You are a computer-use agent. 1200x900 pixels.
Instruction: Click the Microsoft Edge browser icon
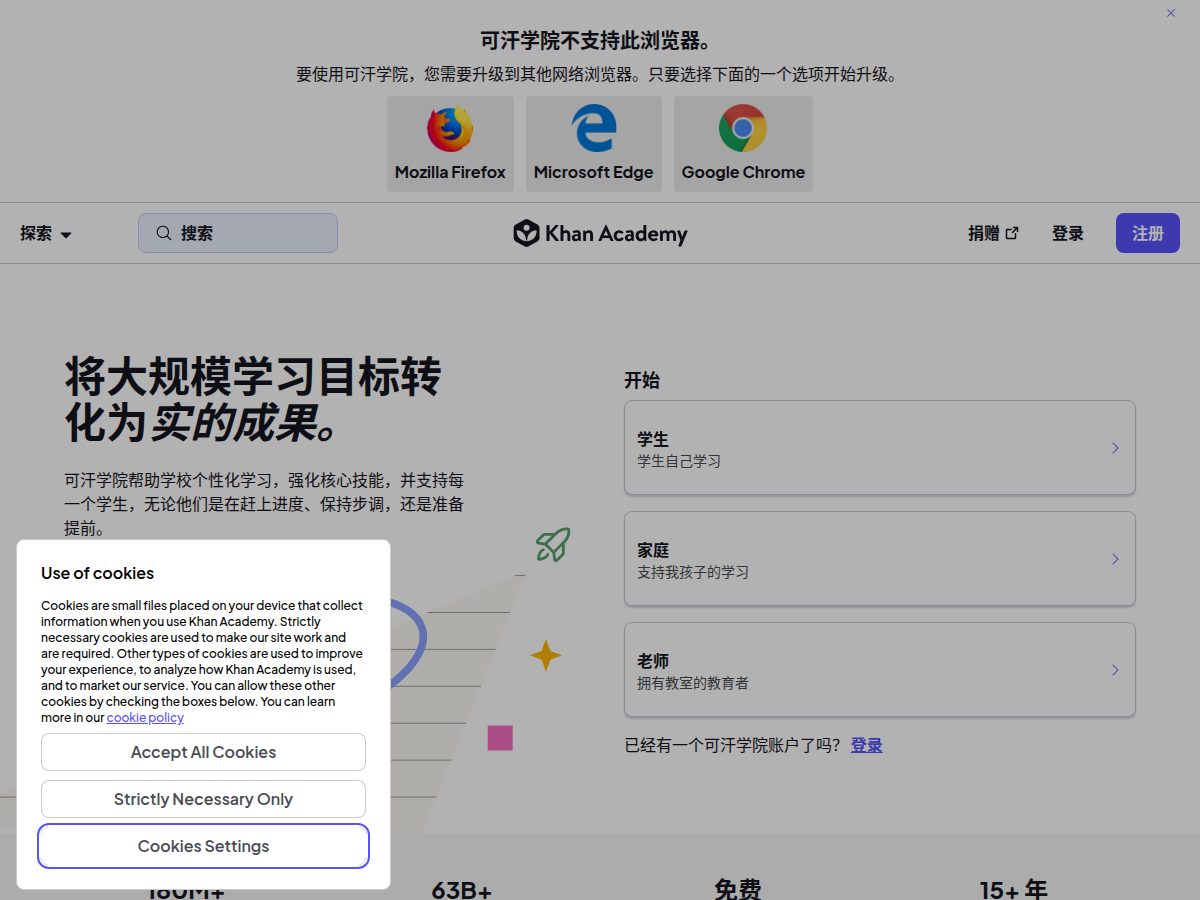(593, 129)
